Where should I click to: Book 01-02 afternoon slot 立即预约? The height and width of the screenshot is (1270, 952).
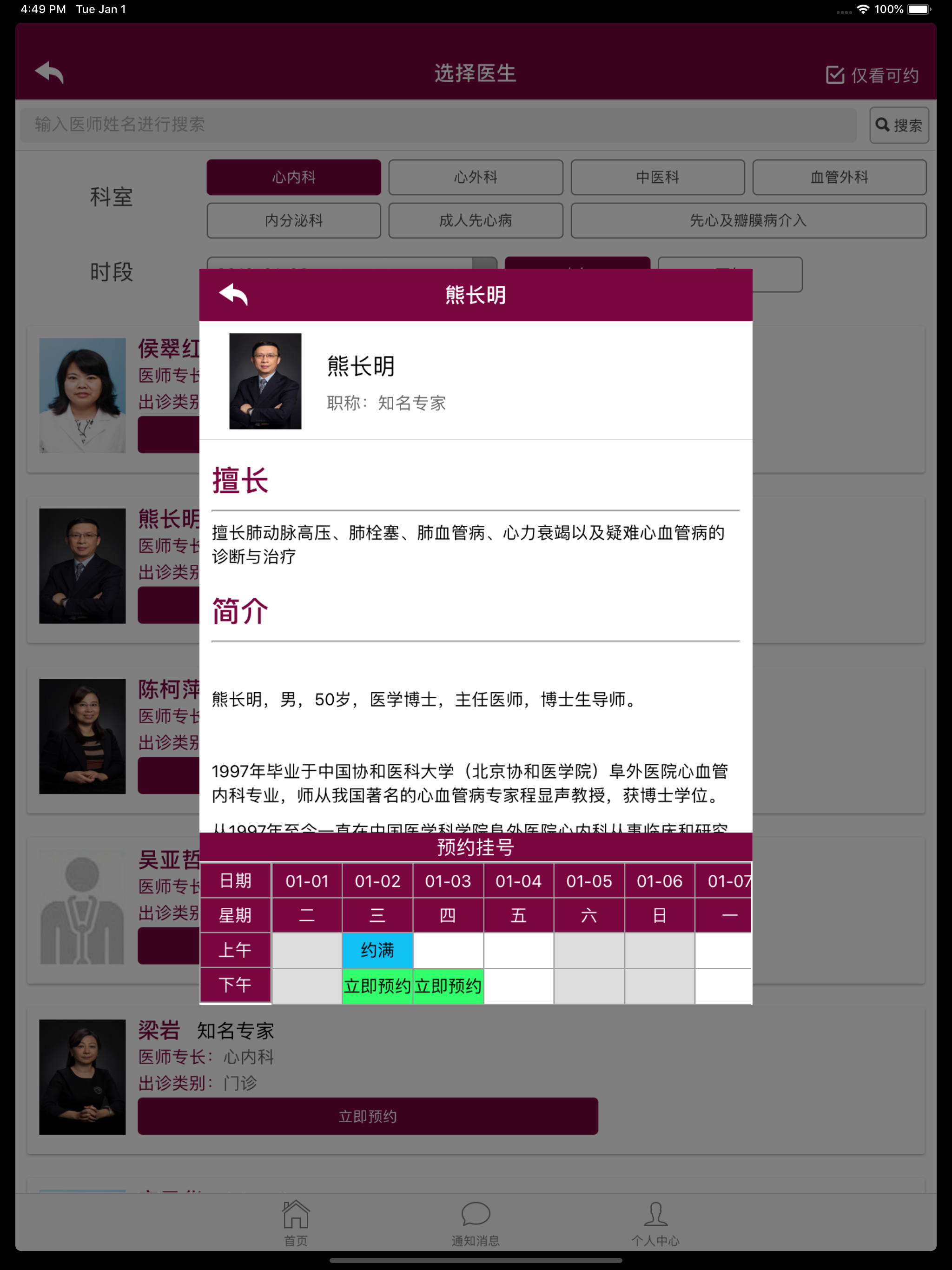(377, 986)
